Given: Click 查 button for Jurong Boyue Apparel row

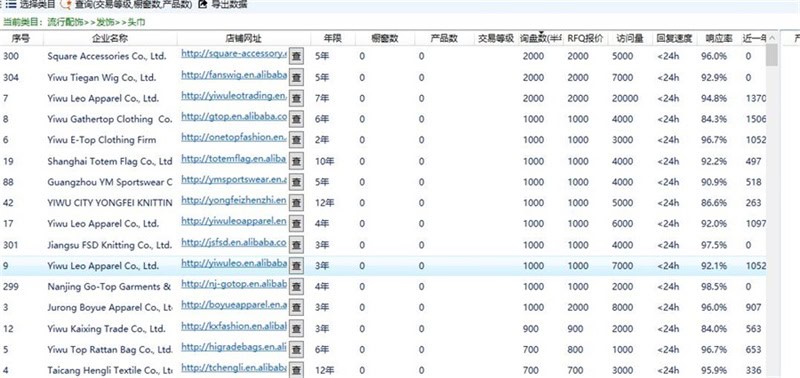Looking at the screenshot, I should click(296, 308).
